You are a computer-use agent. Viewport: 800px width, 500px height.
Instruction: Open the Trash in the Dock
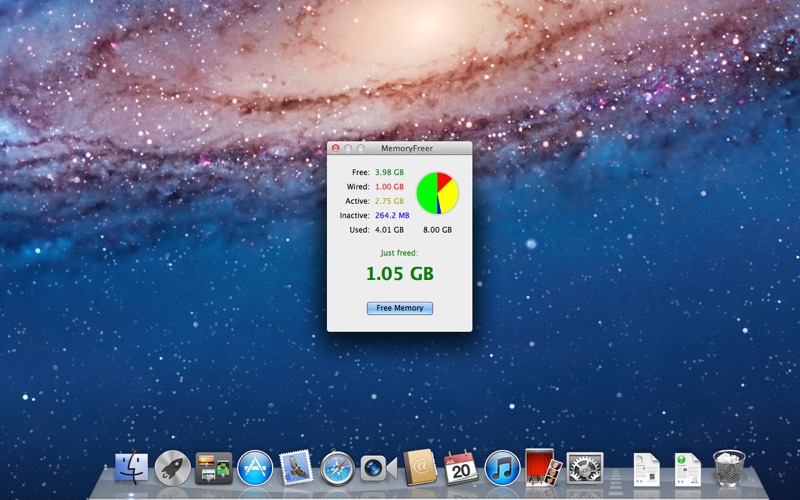coord(729,468)
